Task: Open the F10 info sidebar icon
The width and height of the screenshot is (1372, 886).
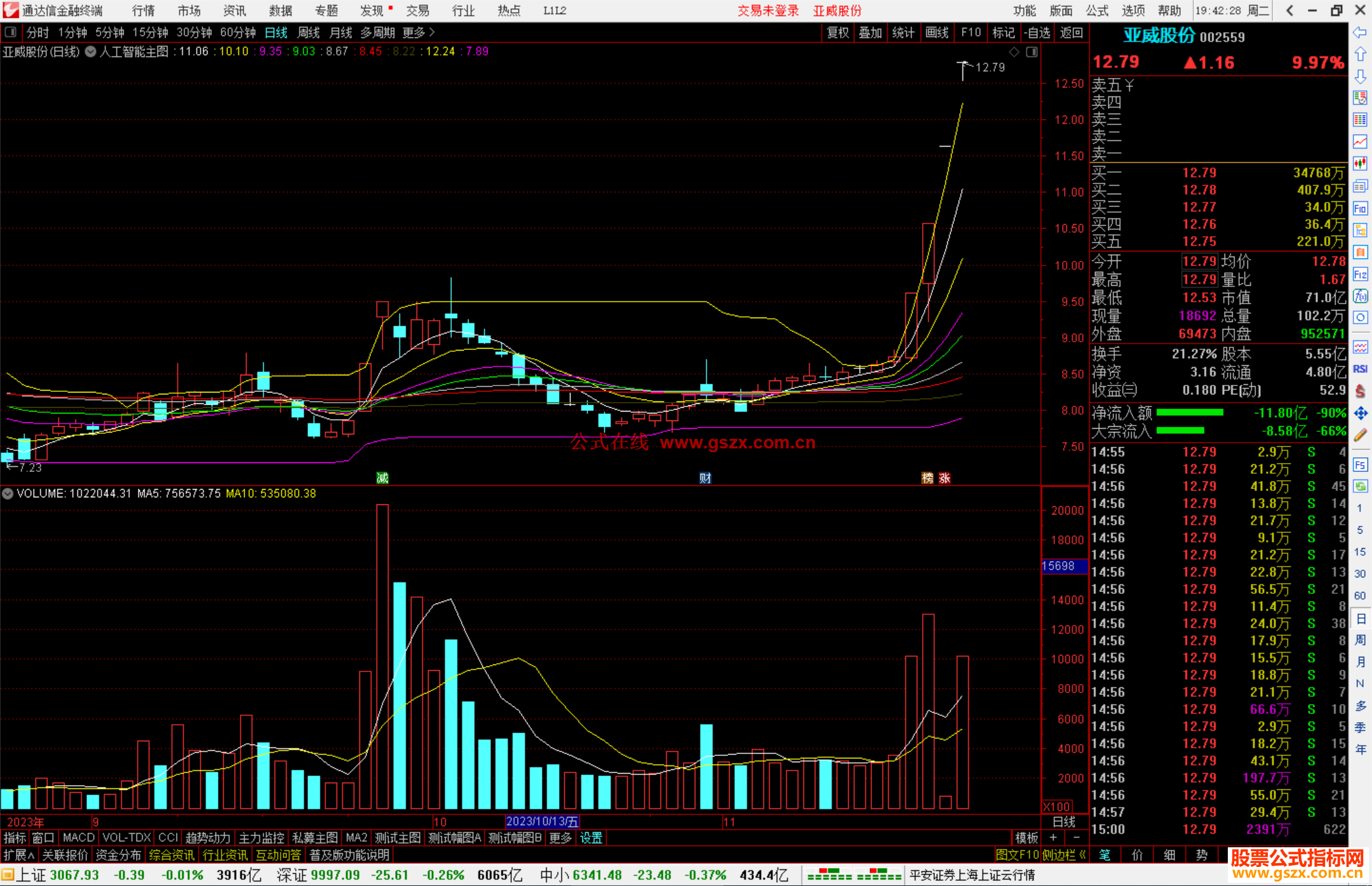Action: pos(1360,208)
